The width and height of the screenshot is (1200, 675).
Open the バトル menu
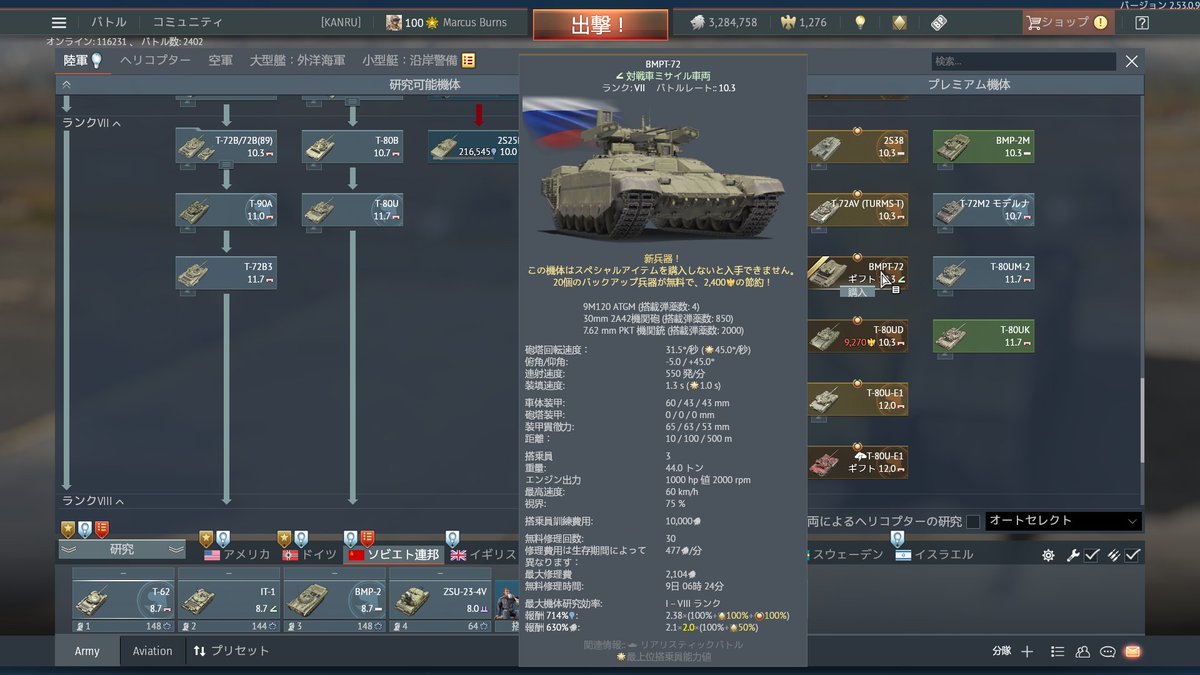coord(109,22)
